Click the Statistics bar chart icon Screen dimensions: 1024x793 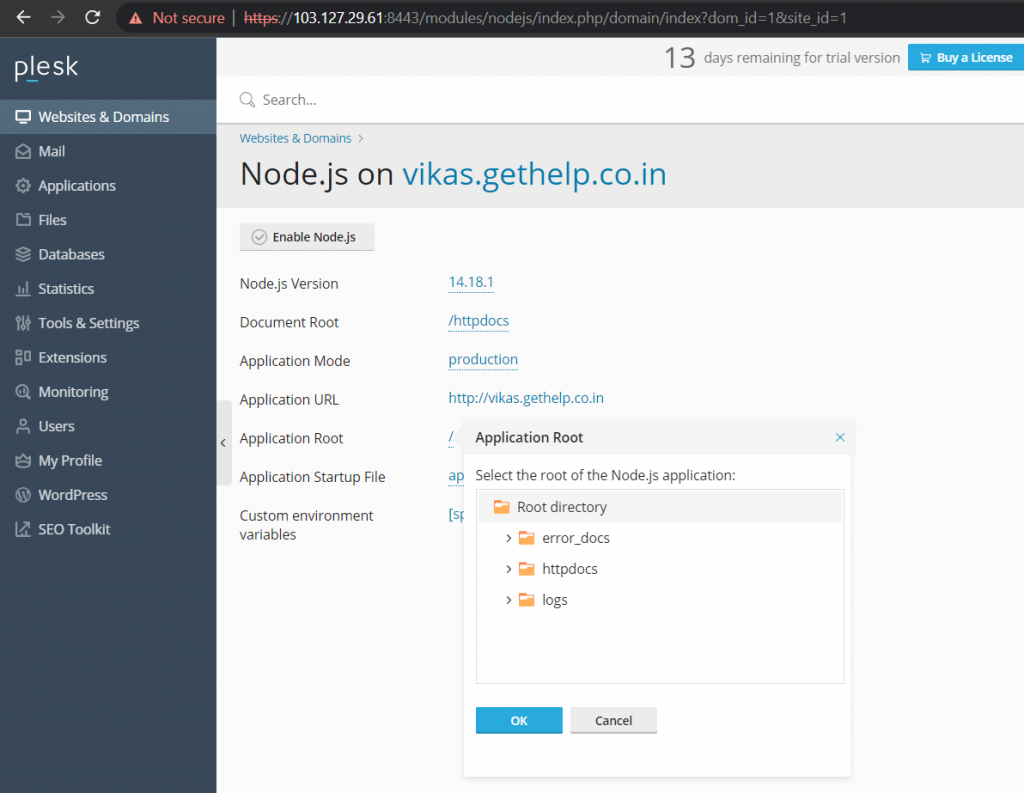[23, 289]
